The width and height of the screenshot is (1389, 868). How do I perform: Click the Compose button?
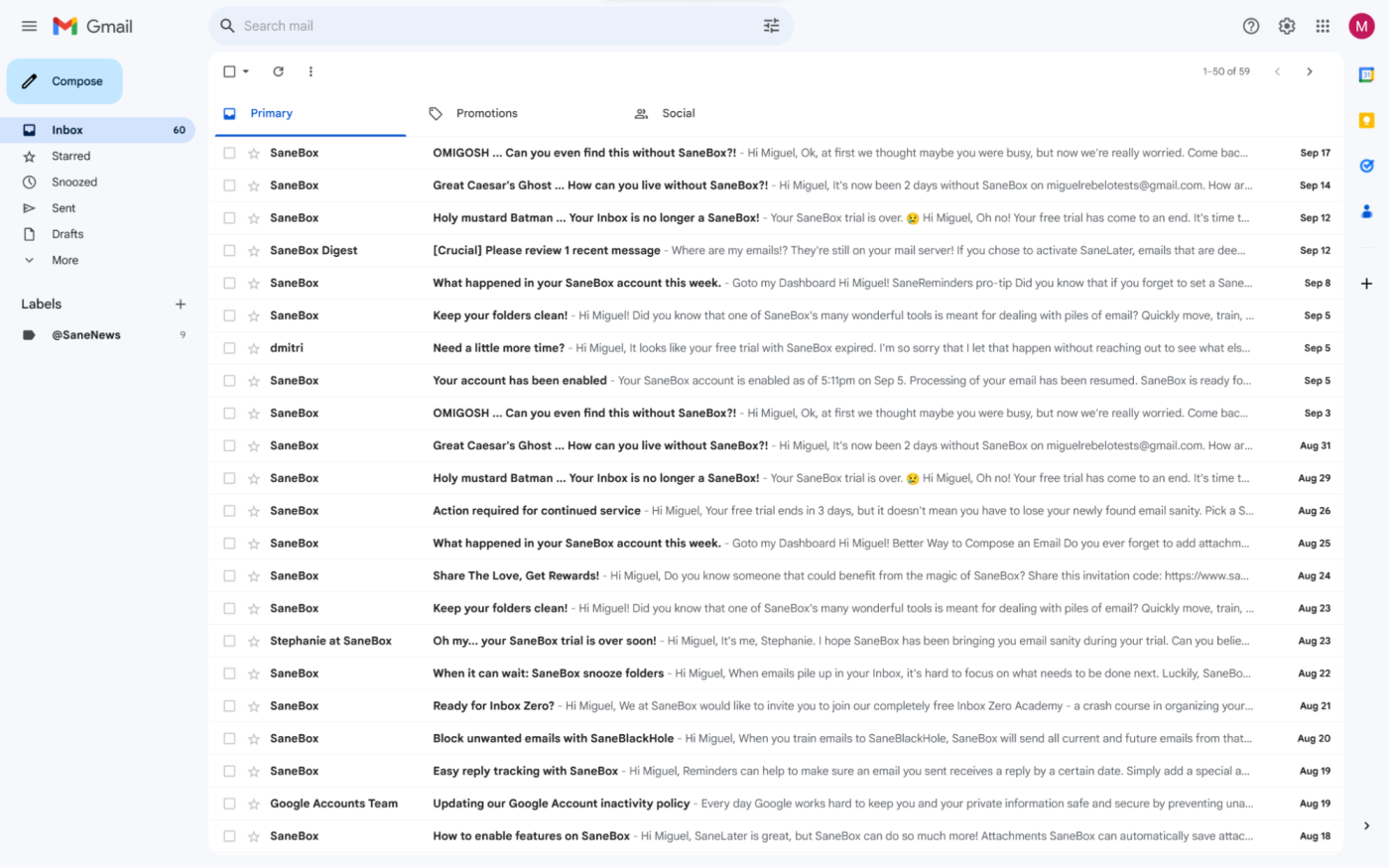click(x=64, y=81)
